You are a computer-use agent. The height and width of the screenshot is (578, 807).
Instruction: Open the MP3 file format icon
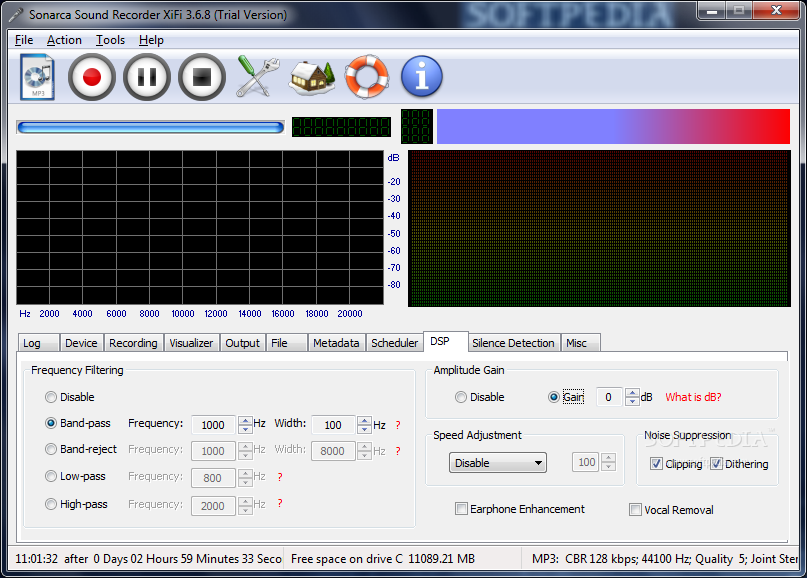click(38, 76)
